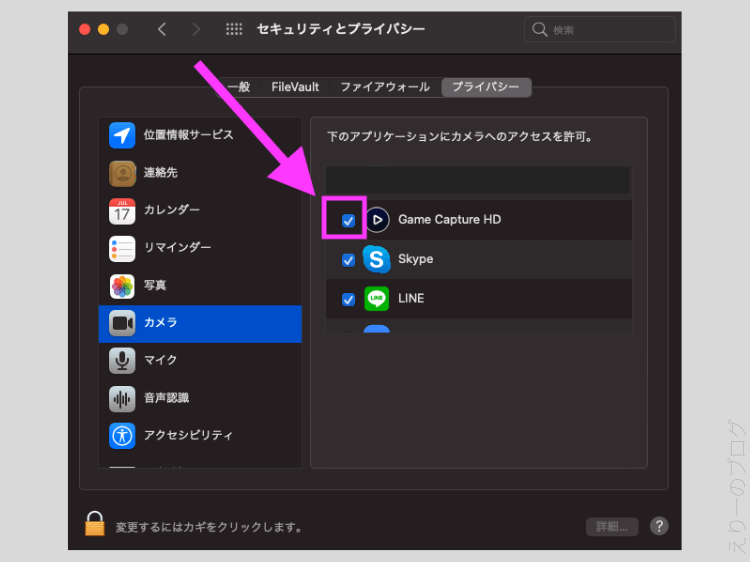Select the 位置情報サービス location arrow icon
This screenshot has height=562, width=750.
pos(122,135)
